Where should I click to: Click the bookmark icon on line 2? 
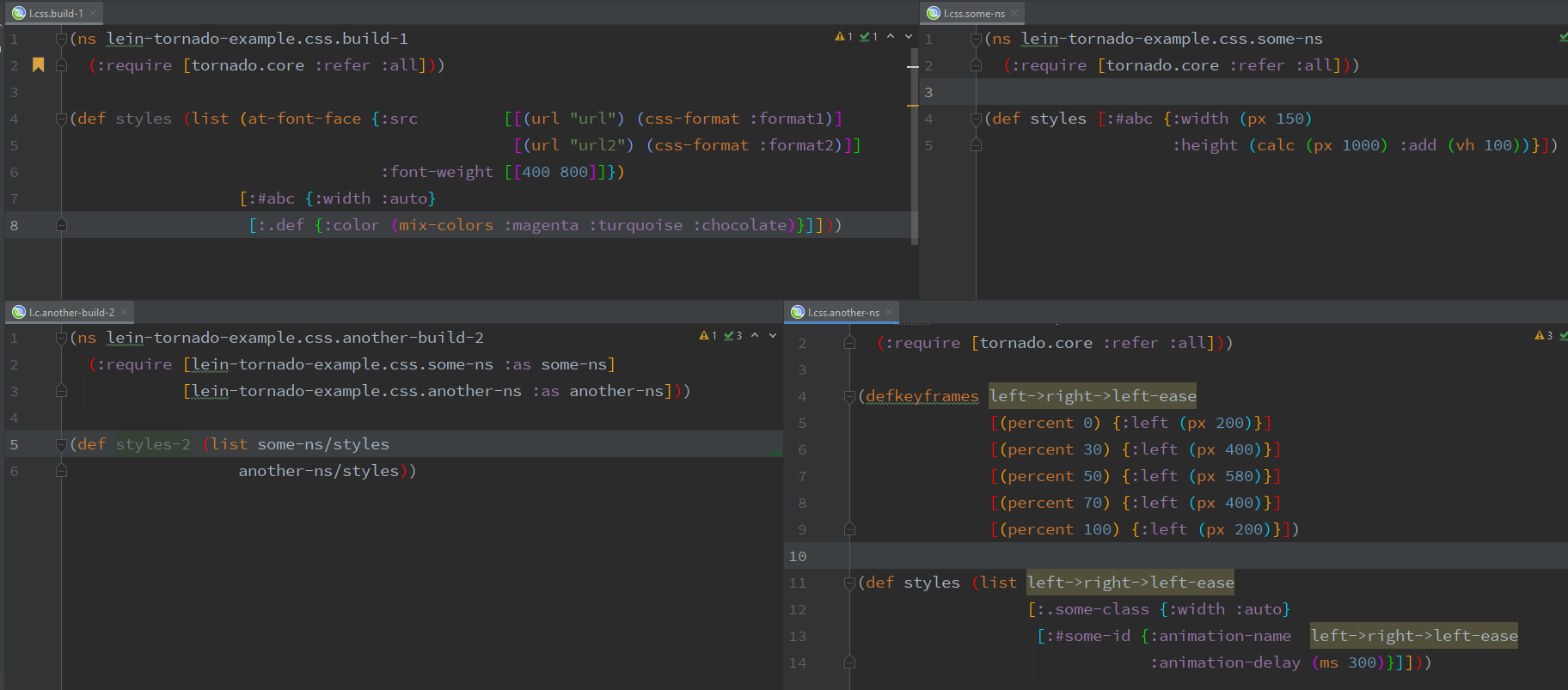point(38,65)
